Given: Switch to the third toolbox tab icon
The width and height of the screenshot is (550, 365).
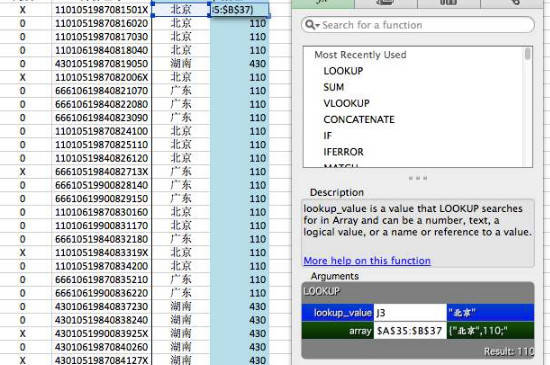Looking at the screenshot, I should [x=449, y=3].
